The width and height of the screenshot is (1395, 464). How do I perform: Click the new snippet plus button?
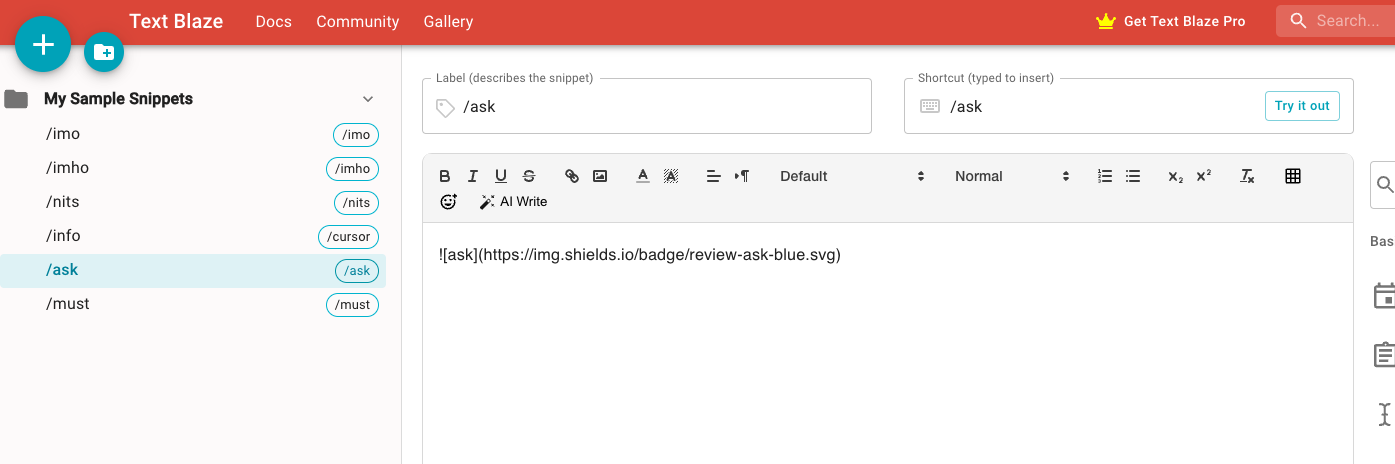(x=43, y=44)
